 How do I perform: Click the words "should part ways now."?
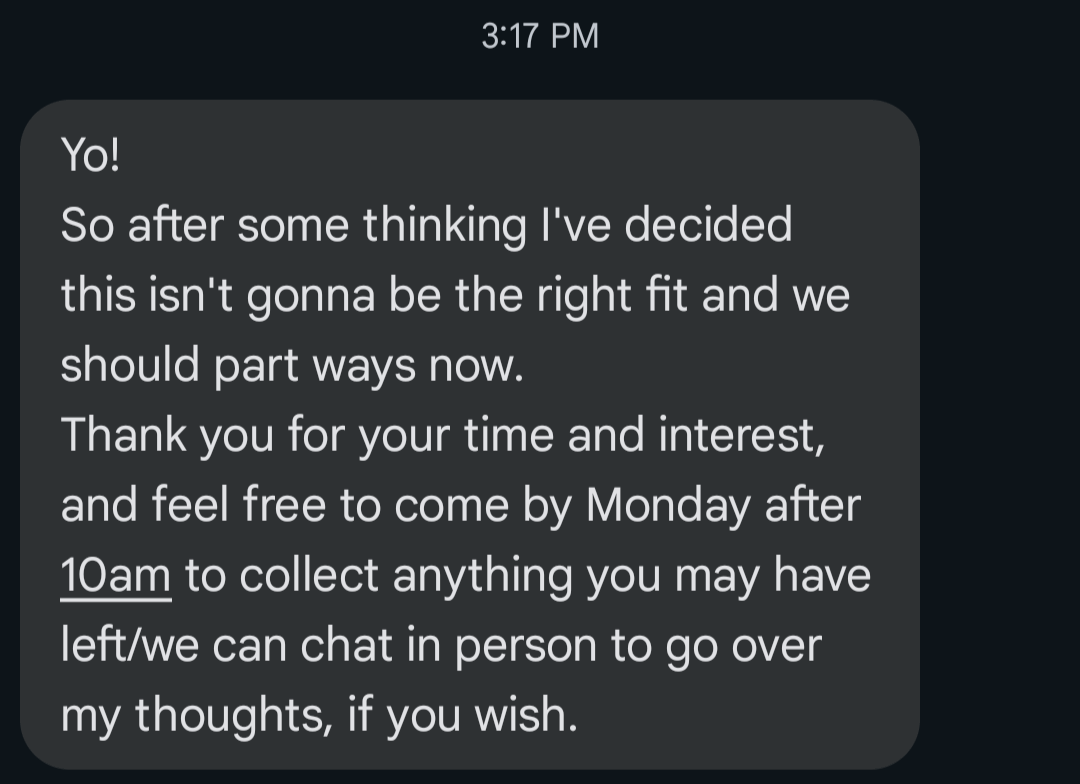(292, 367)
